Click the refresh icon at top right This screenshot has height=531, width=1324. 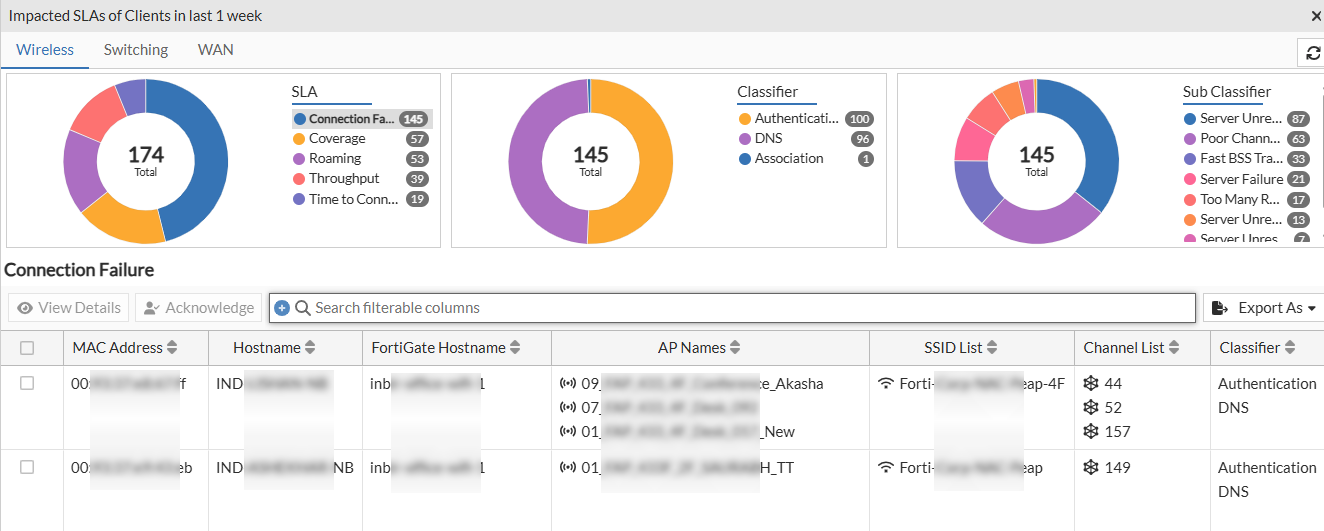coord(1313,53)
